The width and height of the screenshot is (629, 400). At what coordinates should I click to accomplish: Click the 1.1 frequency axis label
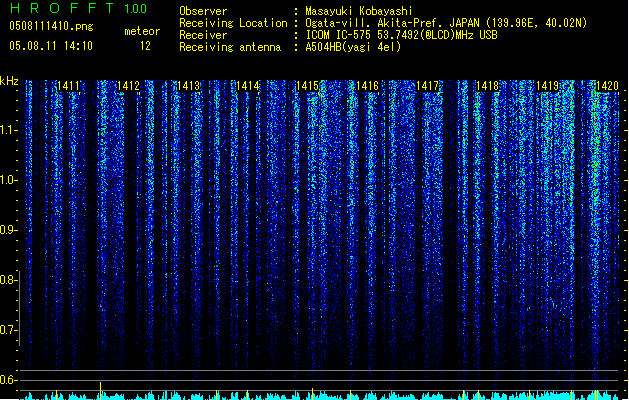[8, 130]
